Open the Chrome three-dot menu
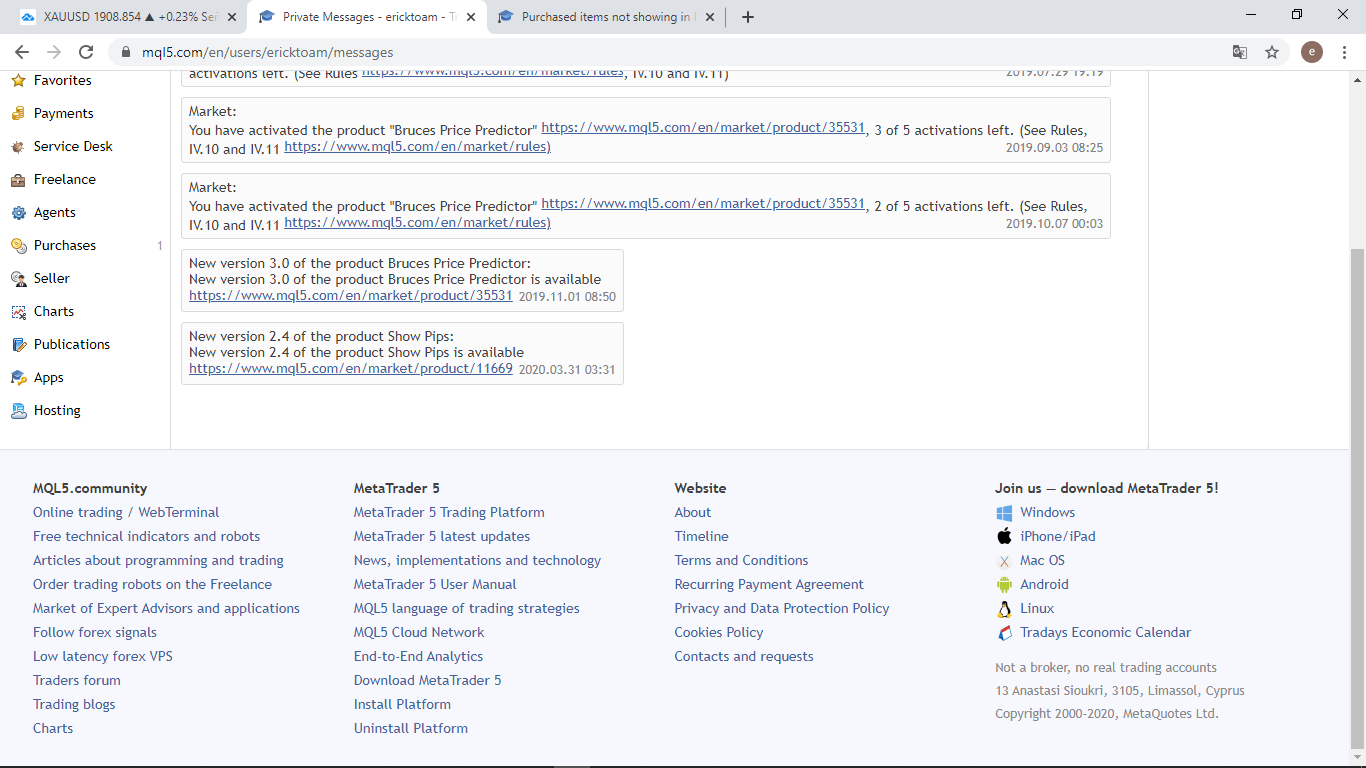 tap(1344, 52)
